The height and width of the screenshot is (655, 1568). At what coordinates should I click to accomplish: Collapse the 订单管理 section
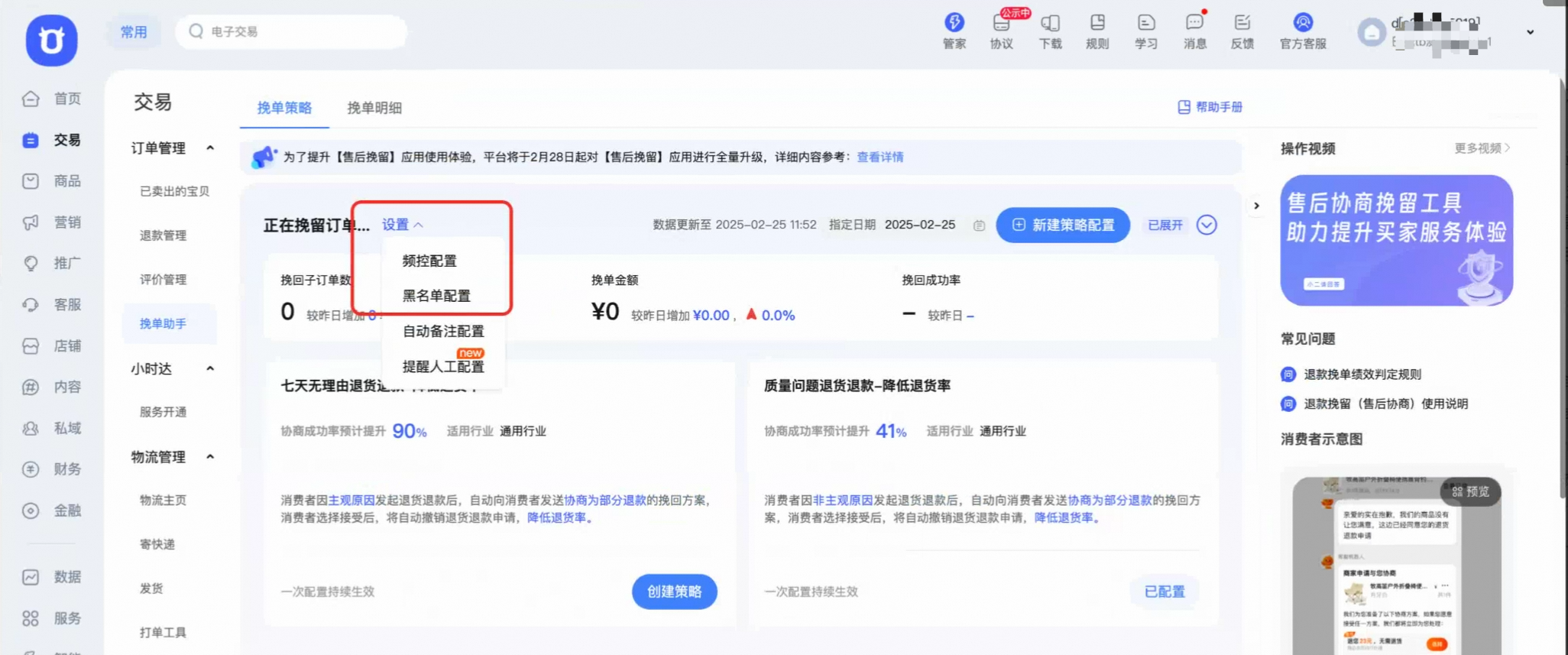pos(210,148)
